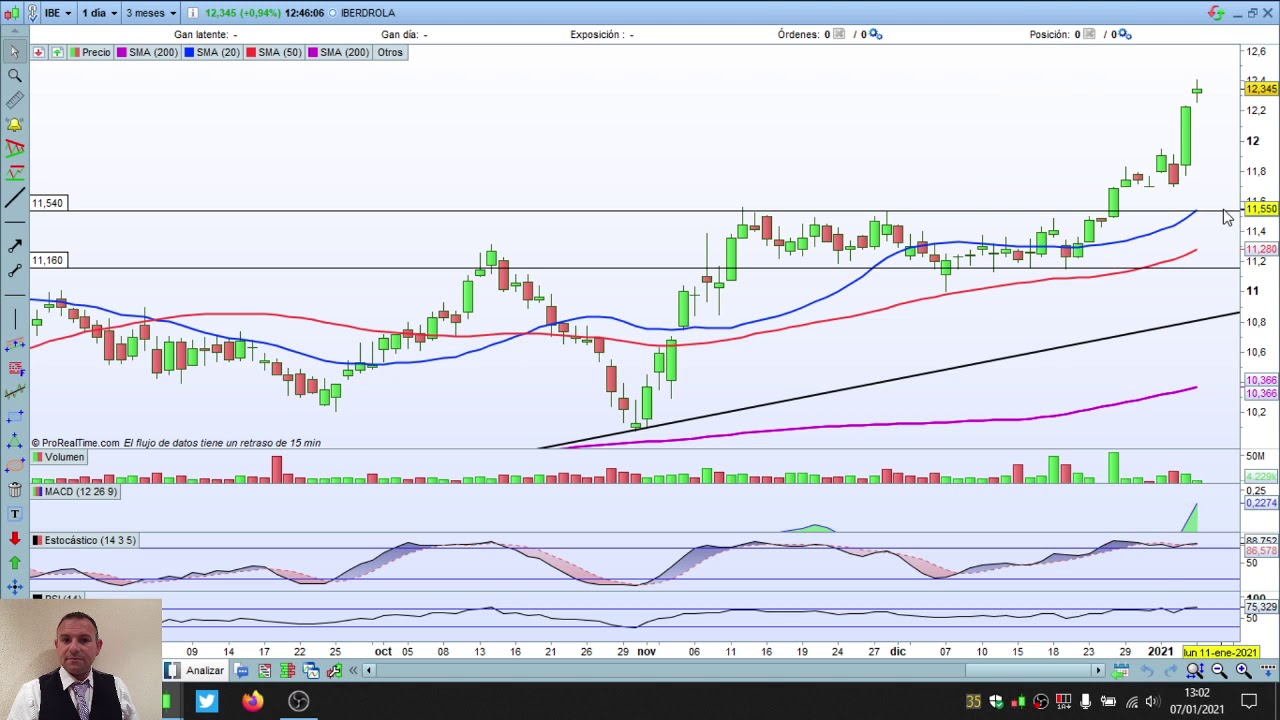Open the Estocástico (14 3 5) panel label
This screenshot has width=1280, height=720.
pos(84,540)
